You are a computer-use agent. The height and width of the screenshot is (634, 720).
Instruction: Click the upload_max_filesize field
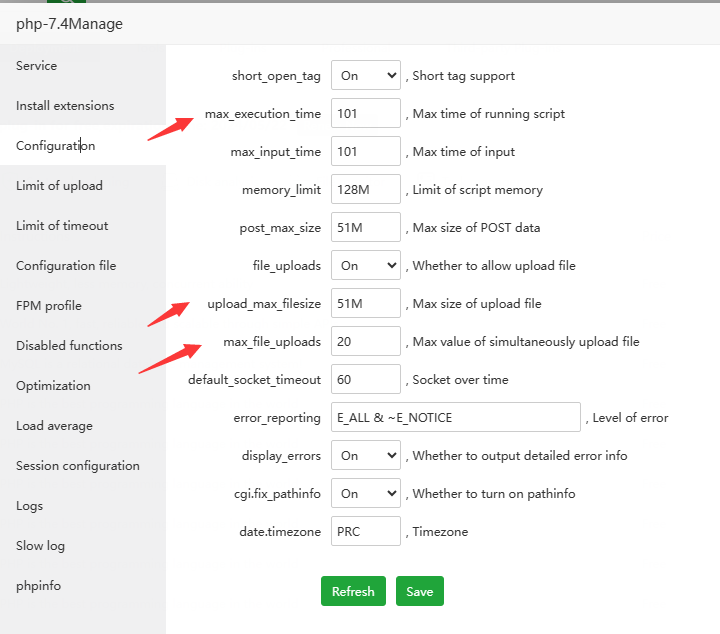[x=366, y=303]
